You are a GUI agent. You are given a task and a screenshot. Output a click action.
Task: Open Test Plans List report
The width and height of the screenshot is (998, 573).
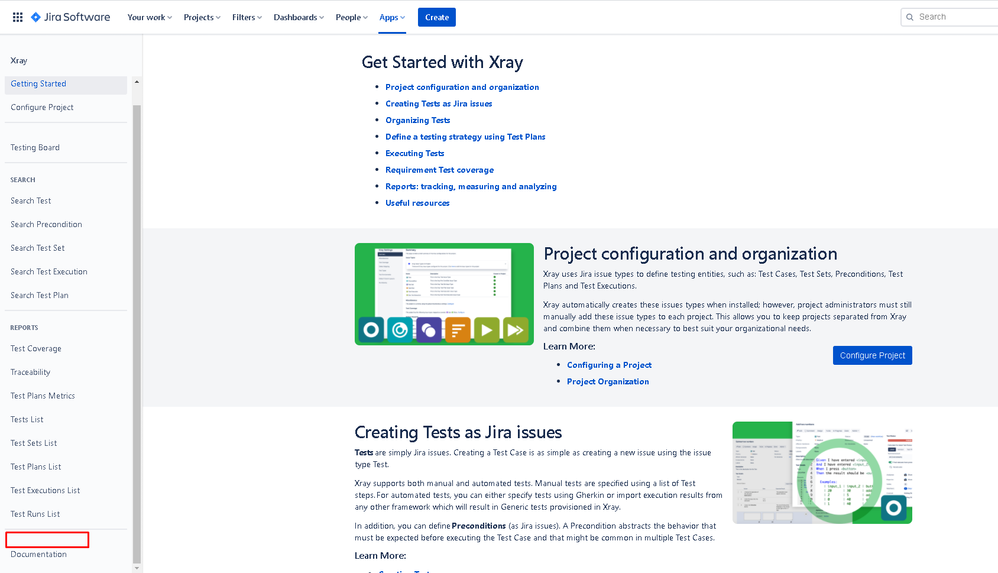[x=36, y=466]
